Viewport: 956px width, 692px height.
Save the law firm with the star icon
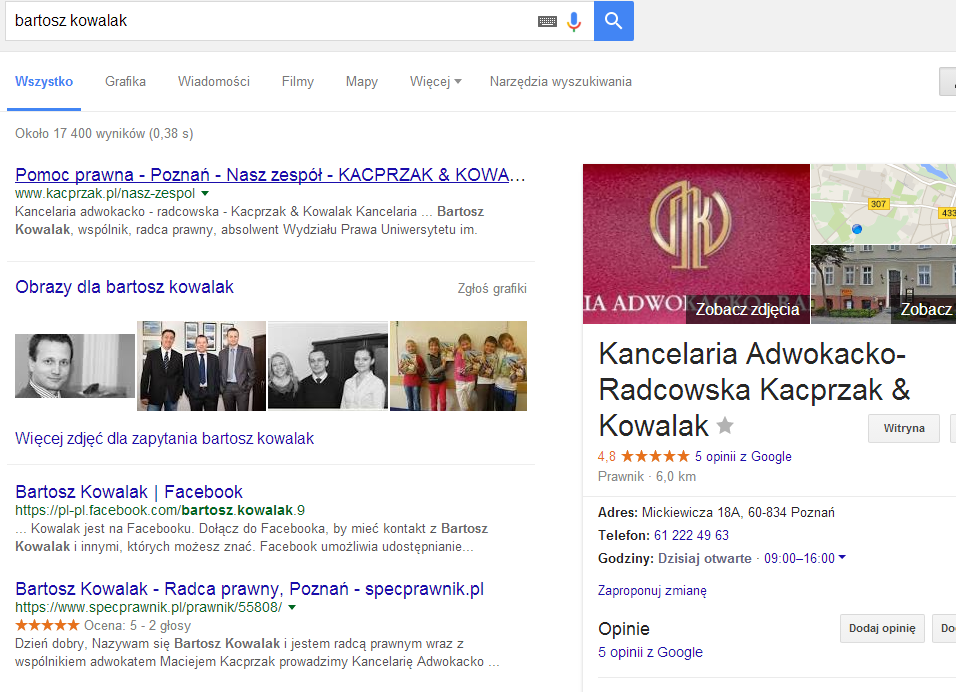click(x=724, y=425)
